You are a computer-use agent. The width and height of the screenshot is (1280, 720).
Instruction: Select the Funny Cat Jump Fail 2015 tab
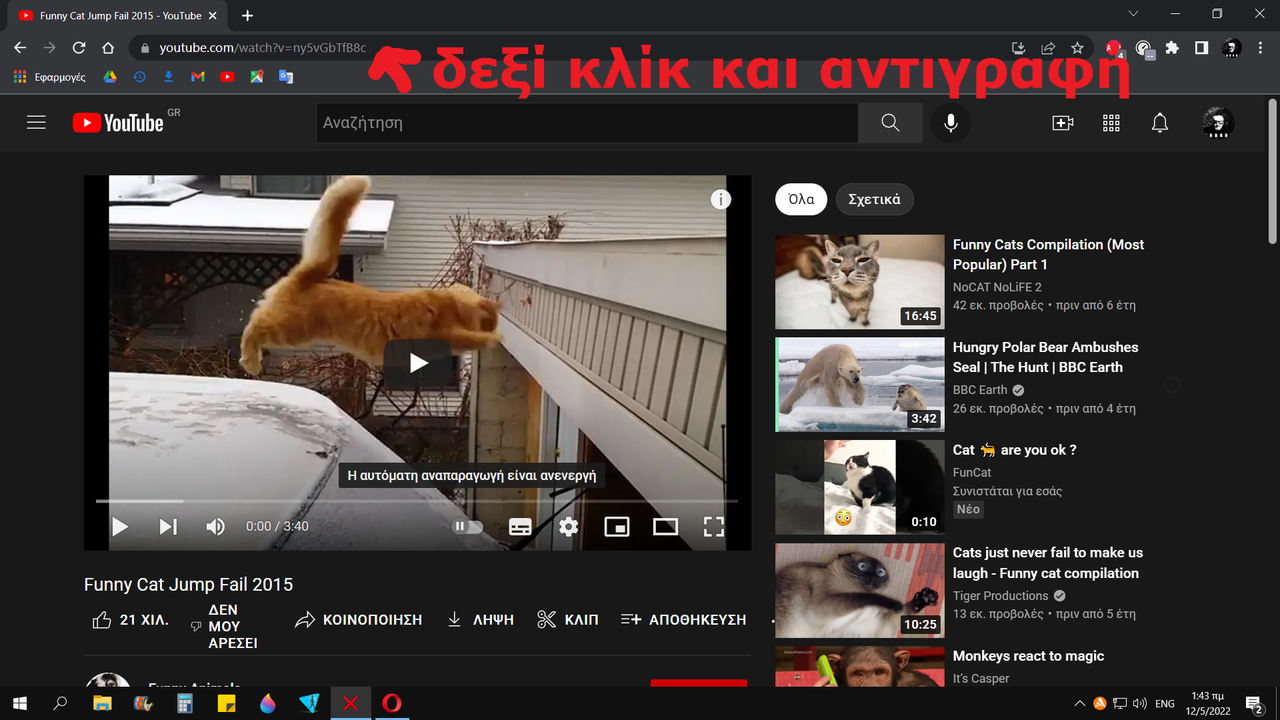click(x=120, y=16)
